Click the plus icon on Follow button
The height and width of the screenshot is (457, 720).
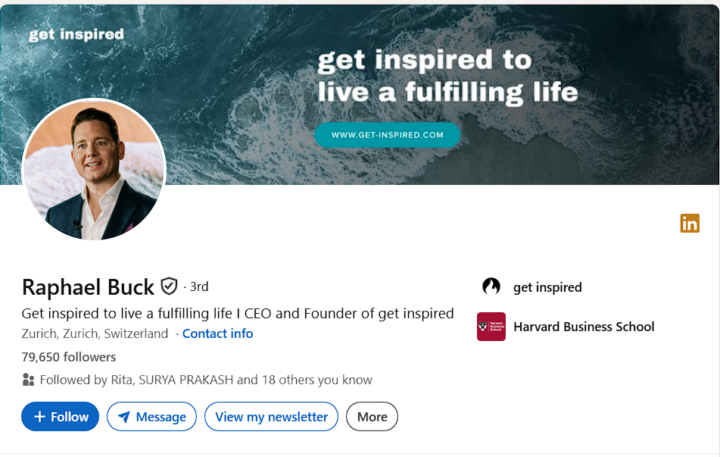[40, 417]
